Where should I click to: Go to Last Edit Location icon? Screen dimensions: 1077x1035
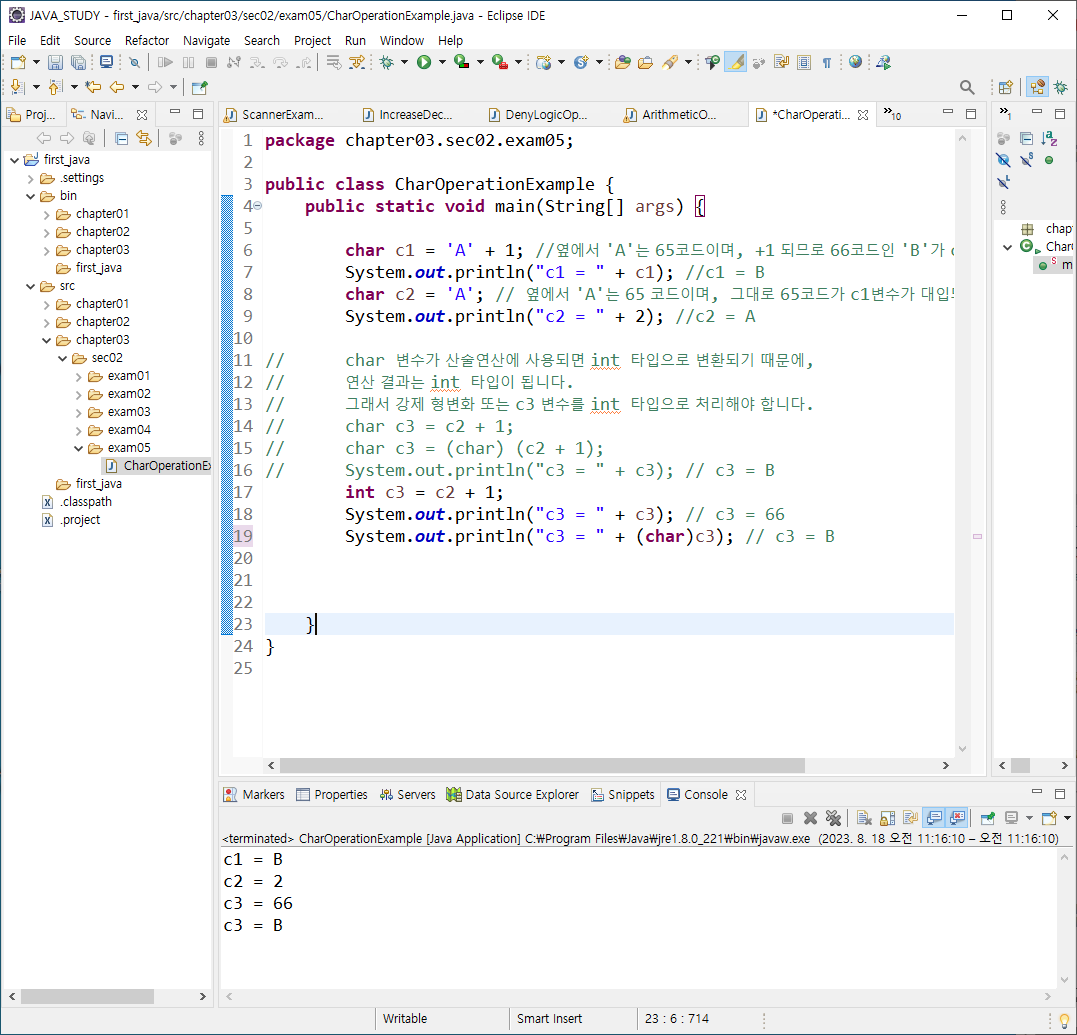click(x=93, y=87)
